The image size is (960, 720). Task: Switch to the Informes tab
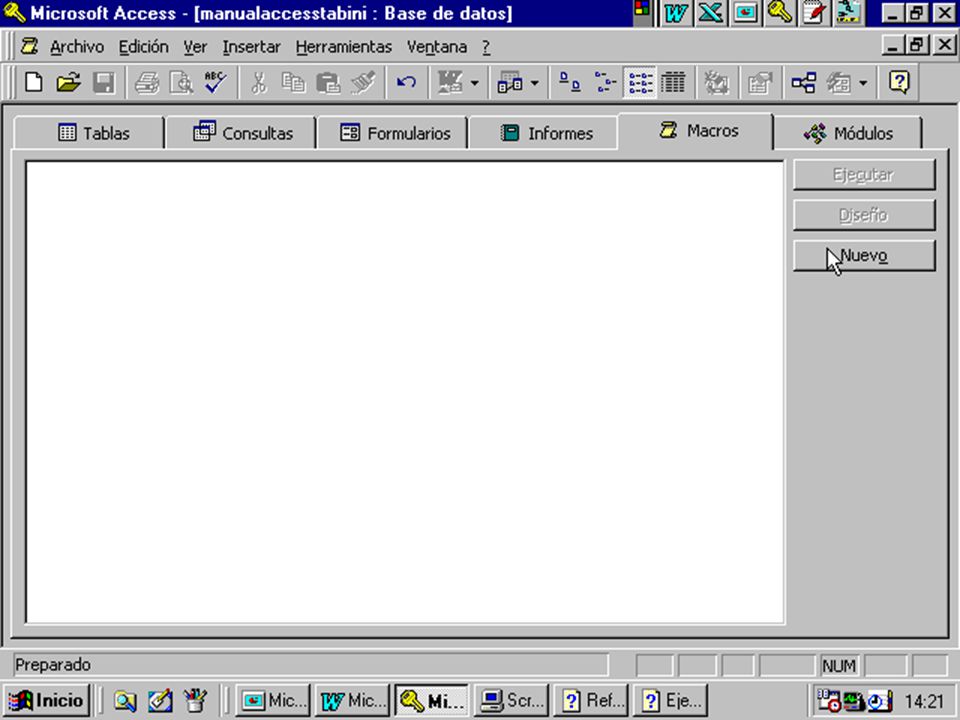[x=544, y=133]
